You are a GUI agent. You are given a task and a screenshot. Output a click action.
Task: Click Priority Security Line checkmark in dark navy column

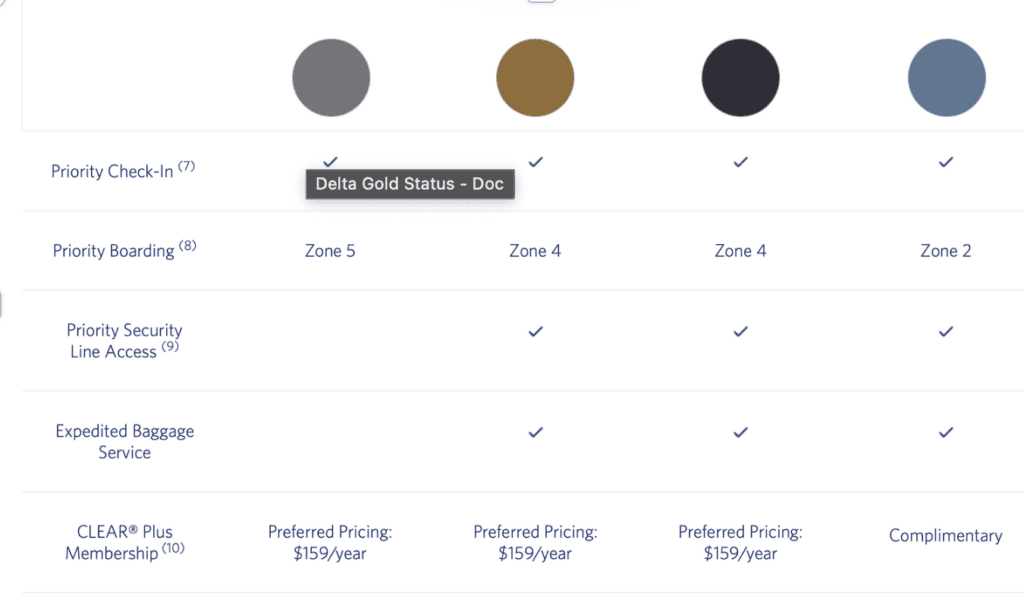click(x=740, y=331)
